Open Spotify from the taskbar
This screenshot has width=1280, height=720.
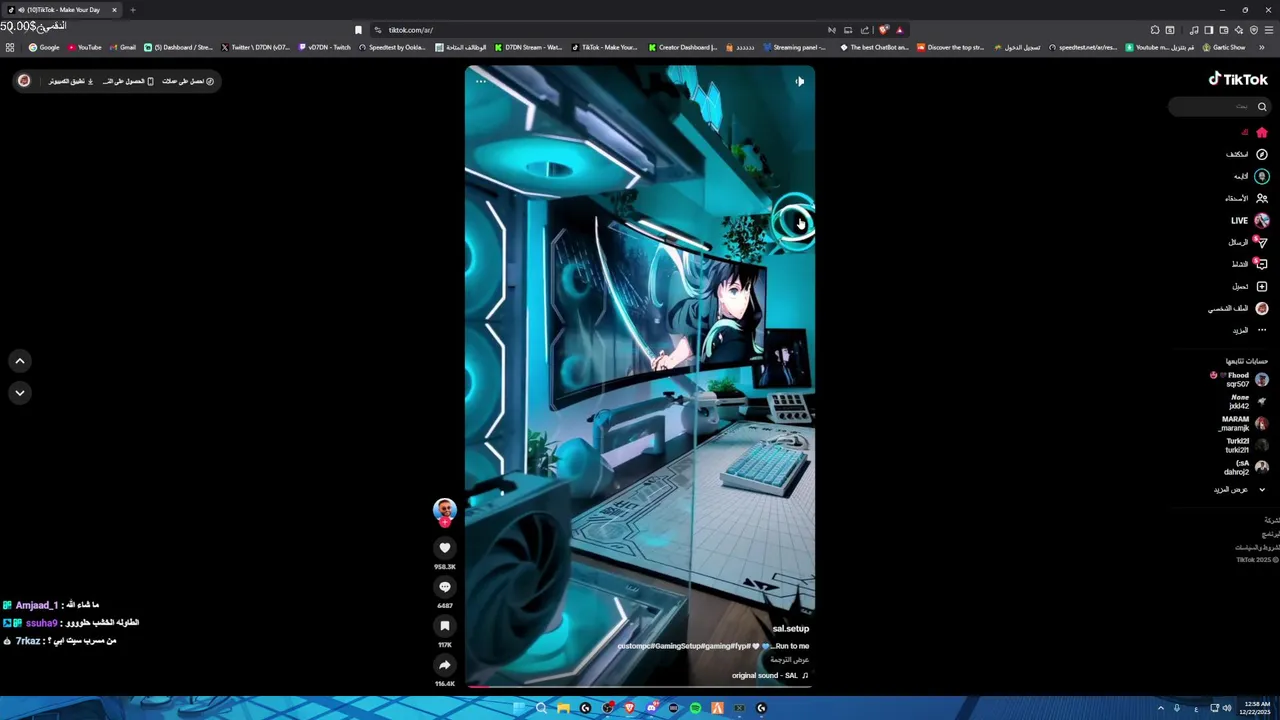point(695,708)
